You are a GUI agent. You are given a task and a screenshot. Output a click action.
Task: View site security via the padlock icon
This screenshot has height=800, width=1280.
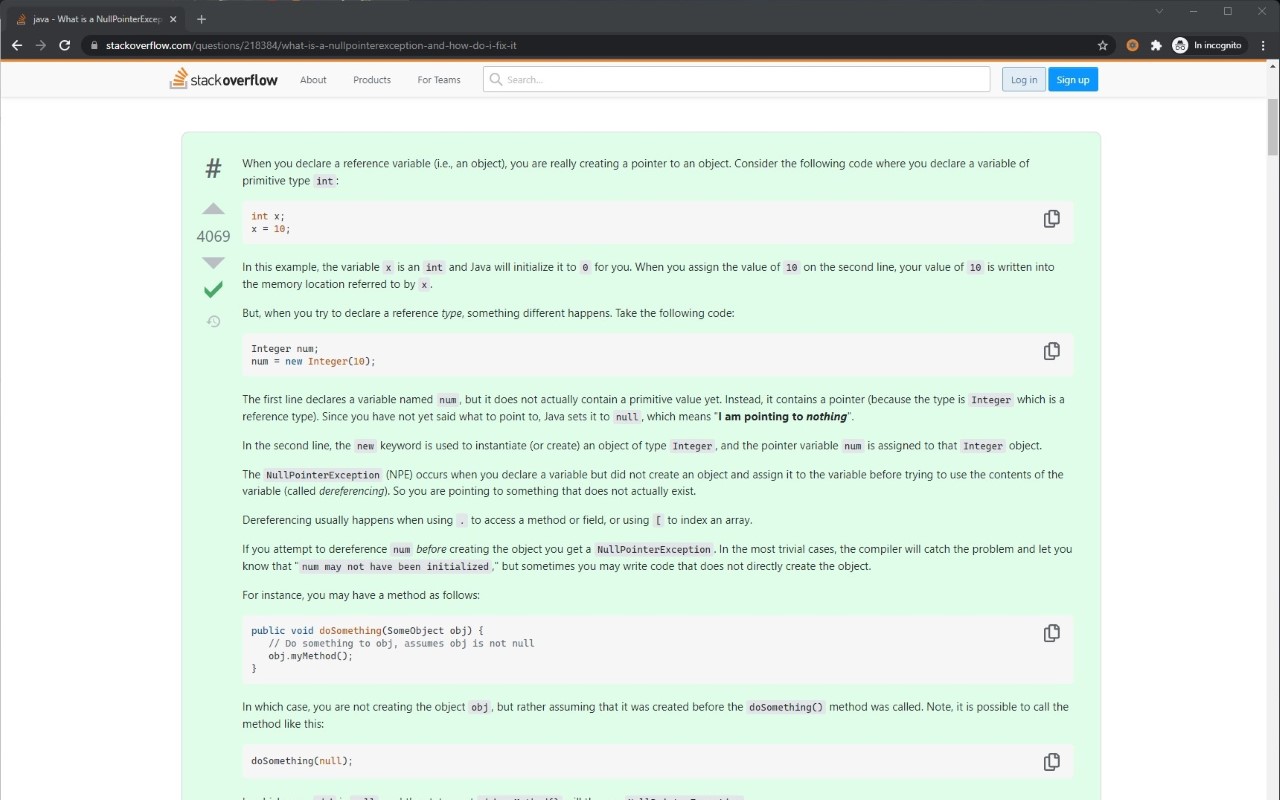click(x=93, y=45)
